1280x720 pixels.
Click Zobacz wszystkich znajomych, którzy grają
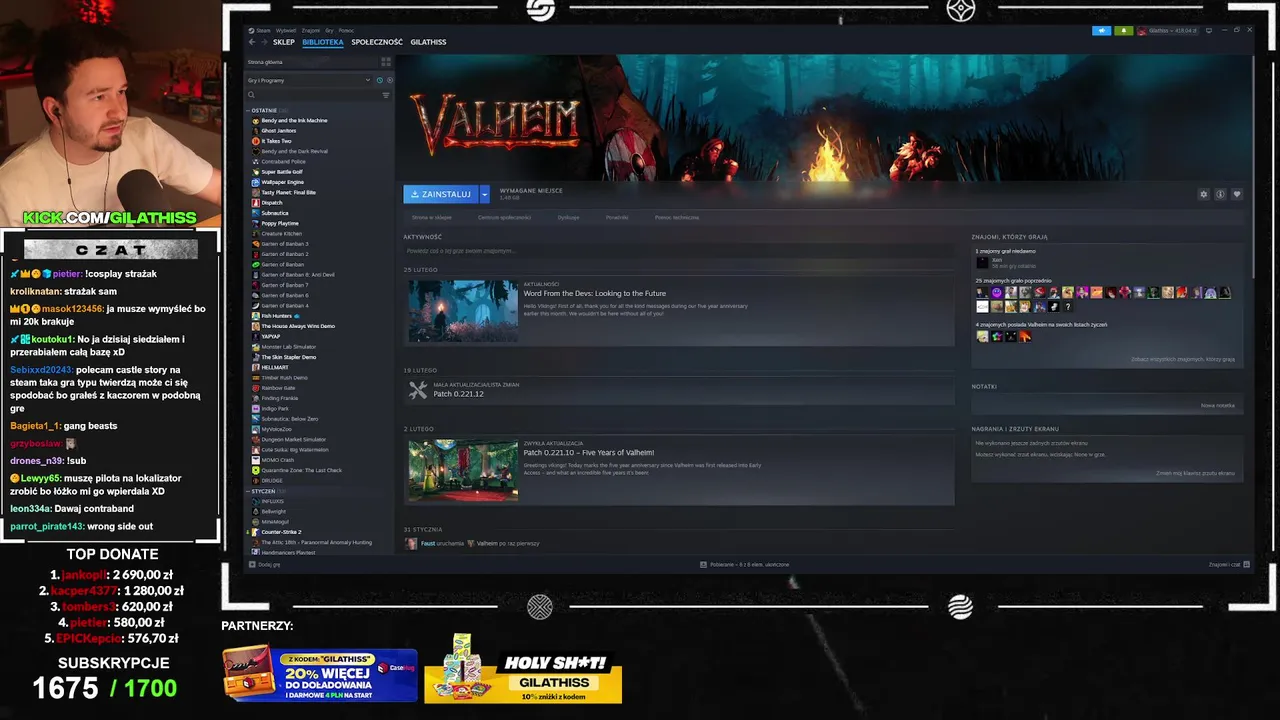pyautogui.click(x=1183, y=359)
